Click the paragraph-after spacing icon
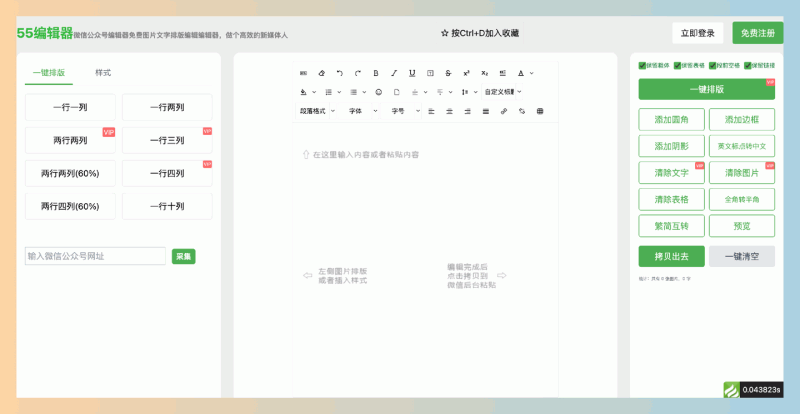This screenshot has width=800, height=414. pos(440,92)
